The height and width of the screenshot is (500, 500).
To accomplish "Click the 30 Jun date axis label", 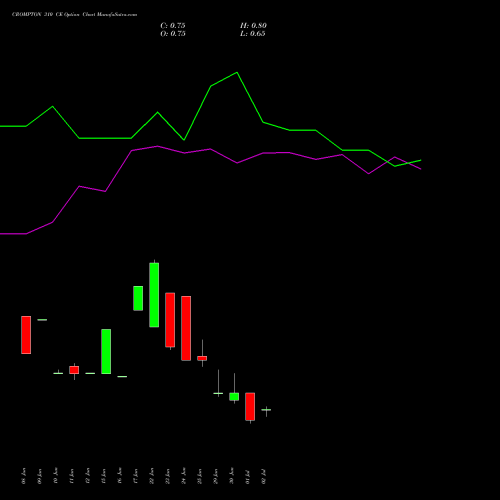I will (232, 476).
